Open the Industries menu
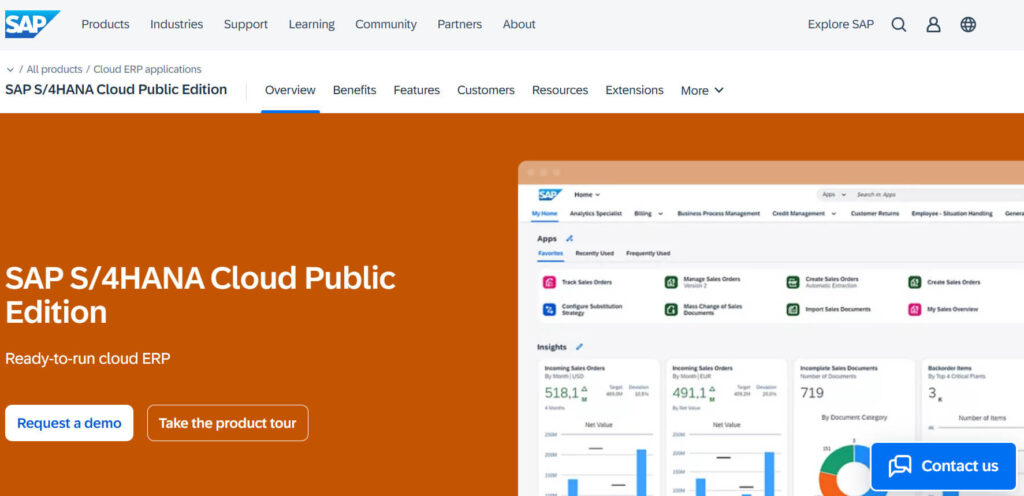 (176, 24)
